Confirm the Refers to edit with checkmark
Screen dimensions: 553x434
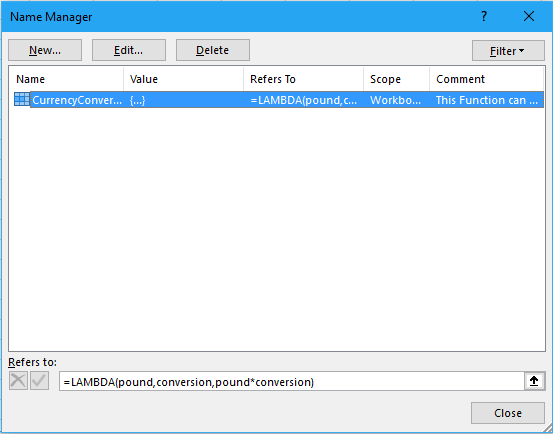point(39,381)
